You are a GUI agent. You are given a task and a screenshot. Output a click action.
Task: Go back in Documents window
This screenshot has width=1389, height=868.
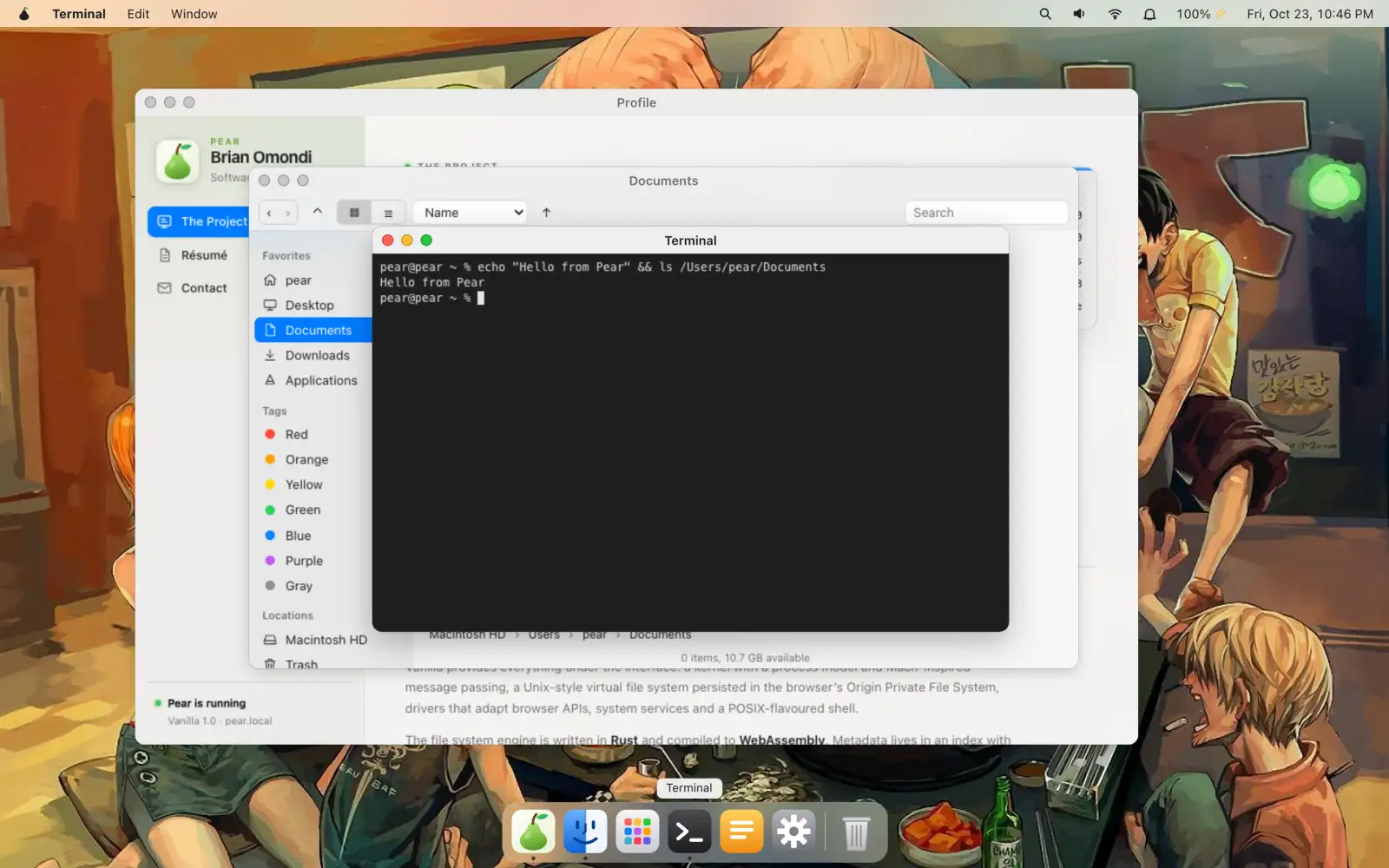269,213
